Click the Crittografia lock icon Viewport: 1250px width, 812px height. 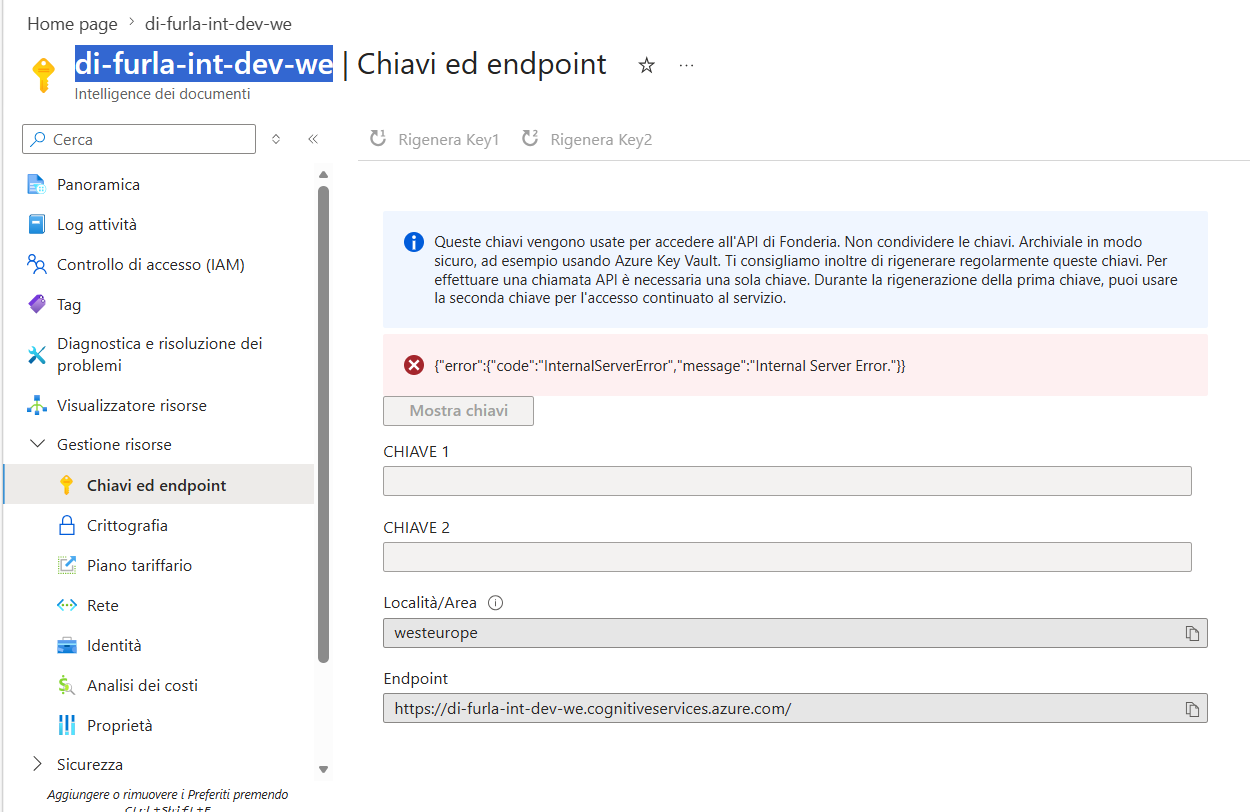(x=67, y=525)
